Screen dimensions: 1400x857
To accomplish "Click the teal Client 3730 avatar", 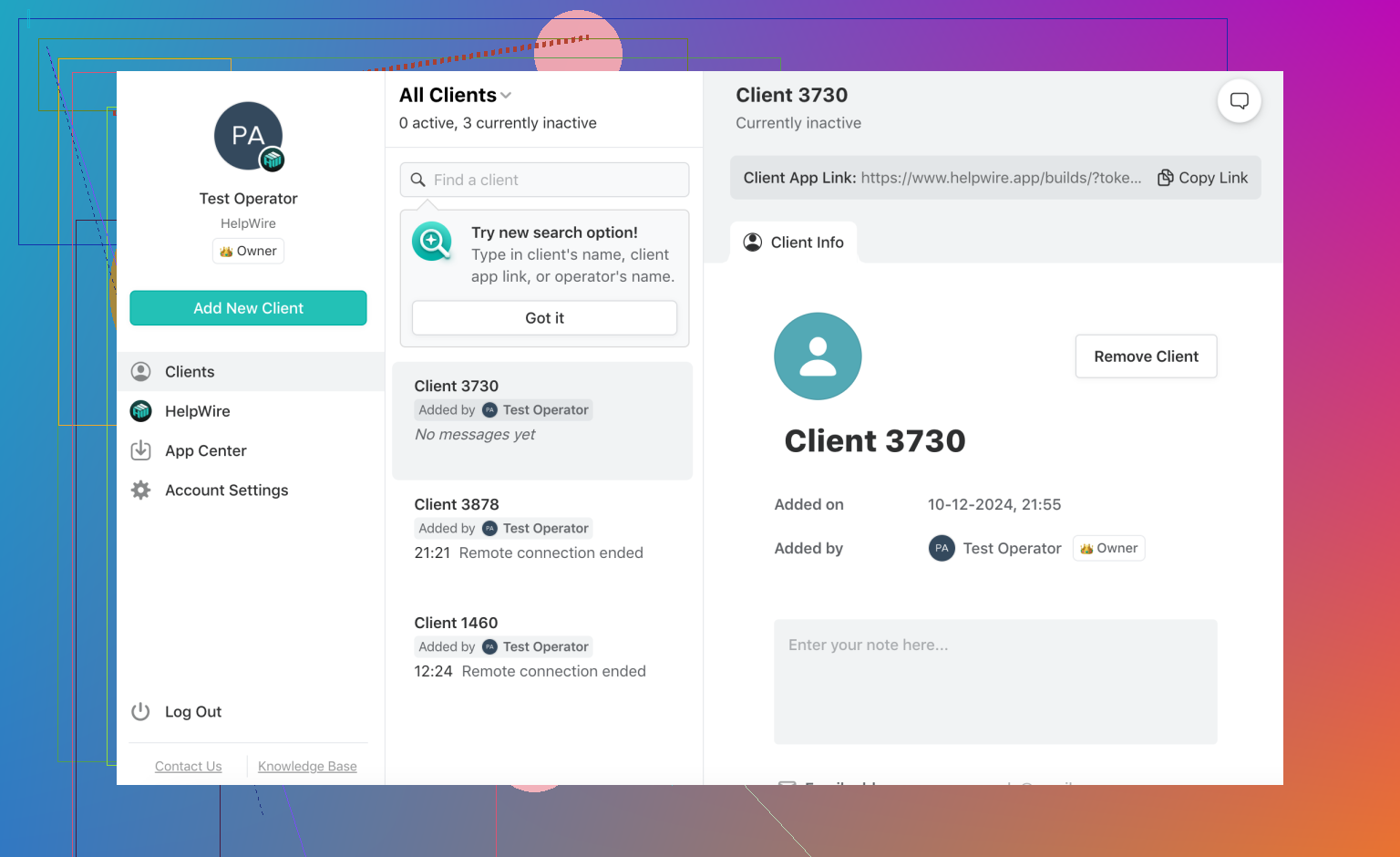I will (x=818, y=356).
